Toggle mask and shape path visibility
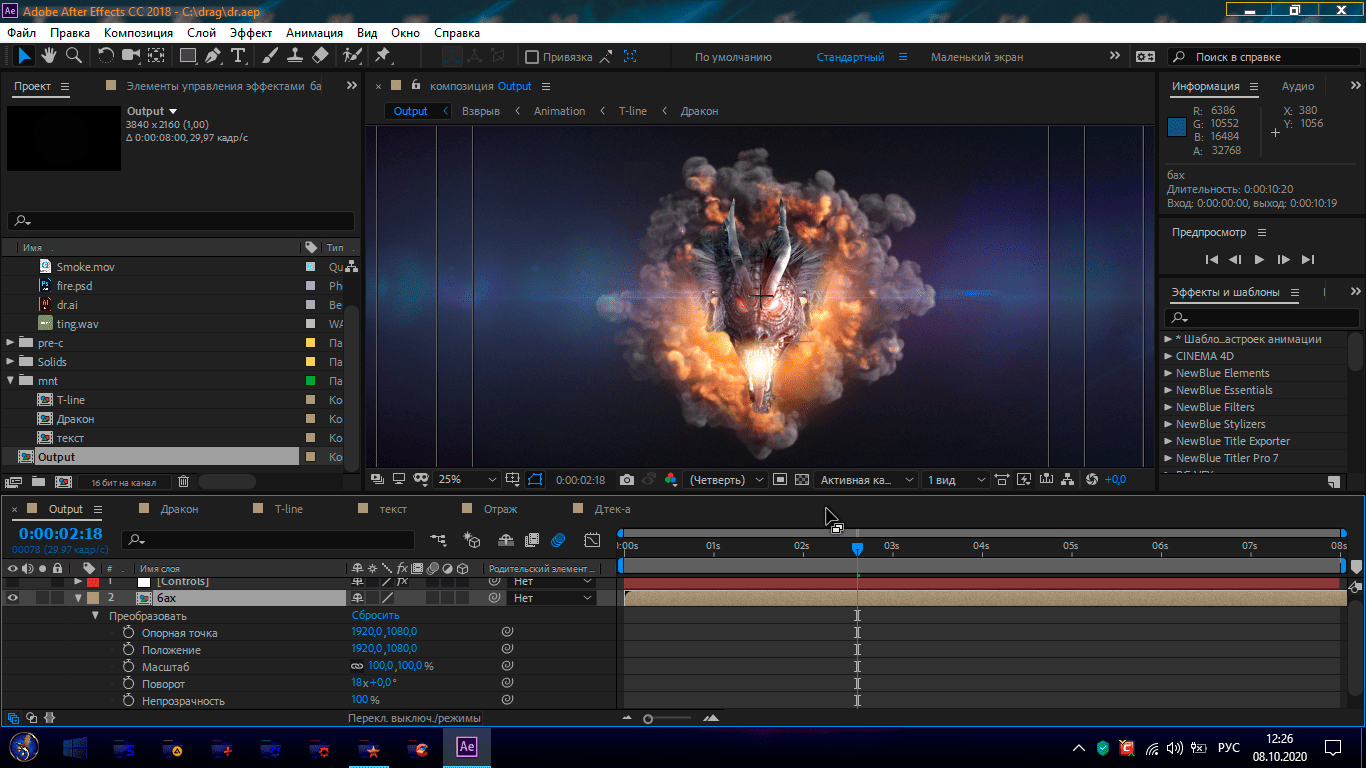This screenshot has height=768, width=1366. coord(535,480)
